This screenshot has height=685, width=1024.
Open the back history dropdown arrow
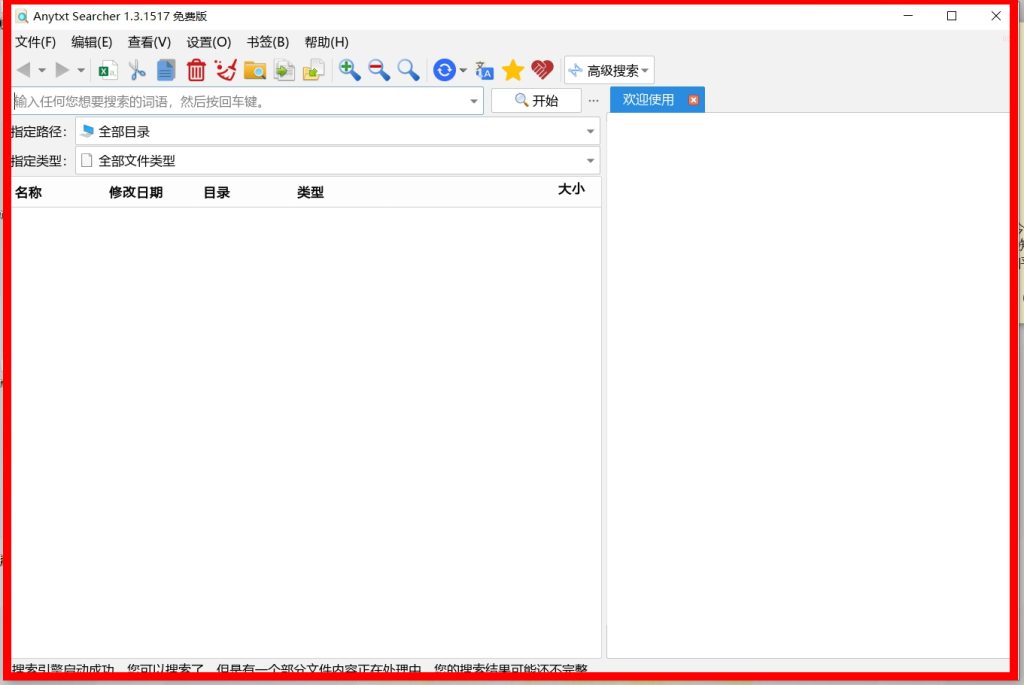[x=42, y=71]
